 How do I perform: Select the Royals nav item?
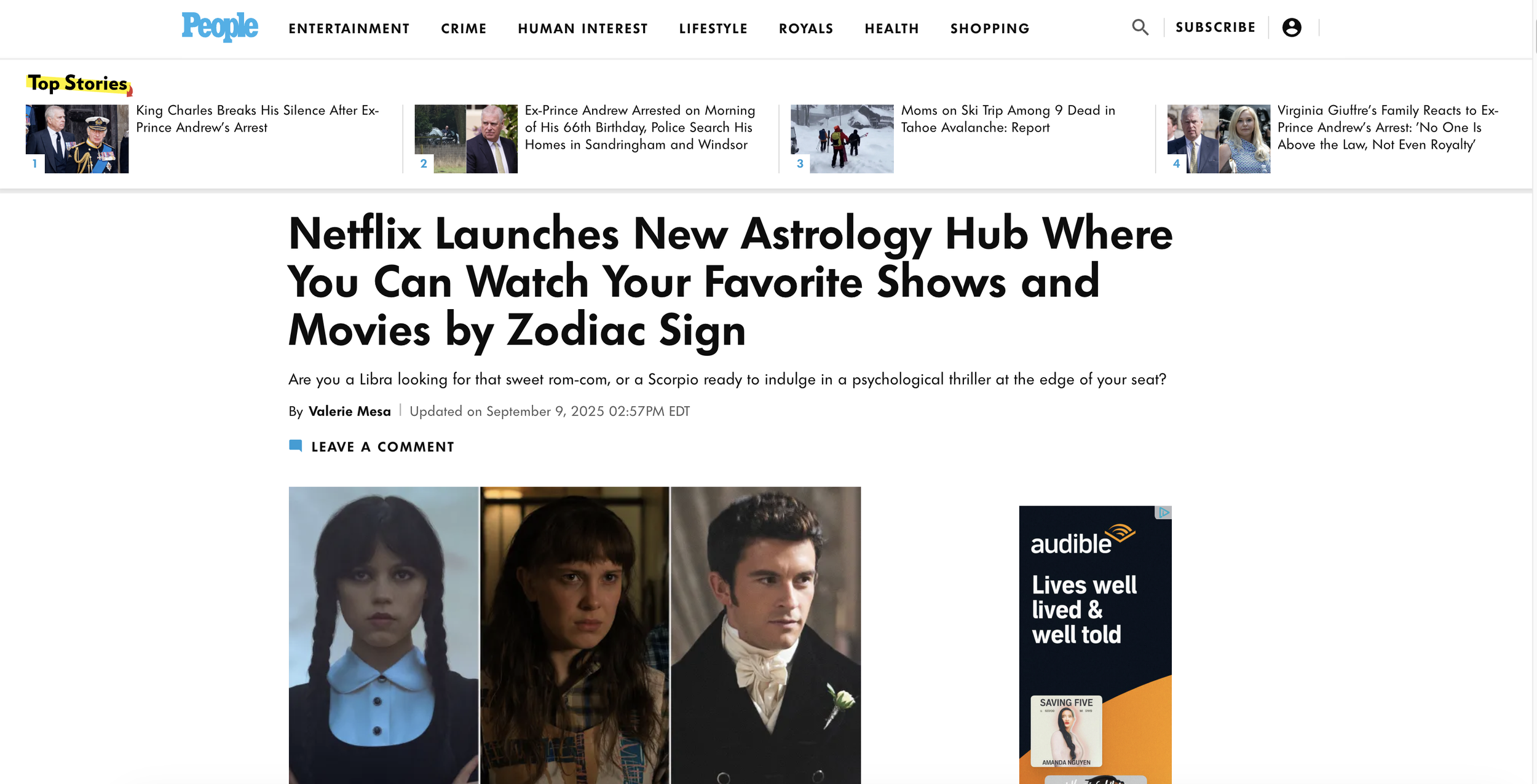pyautogui.click(x=806, y=29)
